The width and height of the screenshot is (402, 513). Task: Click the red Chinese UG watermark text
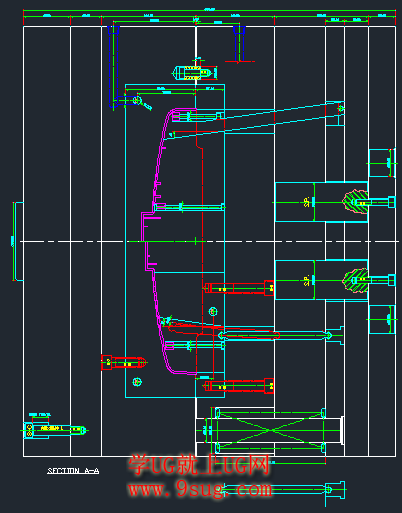click(199, 465)
